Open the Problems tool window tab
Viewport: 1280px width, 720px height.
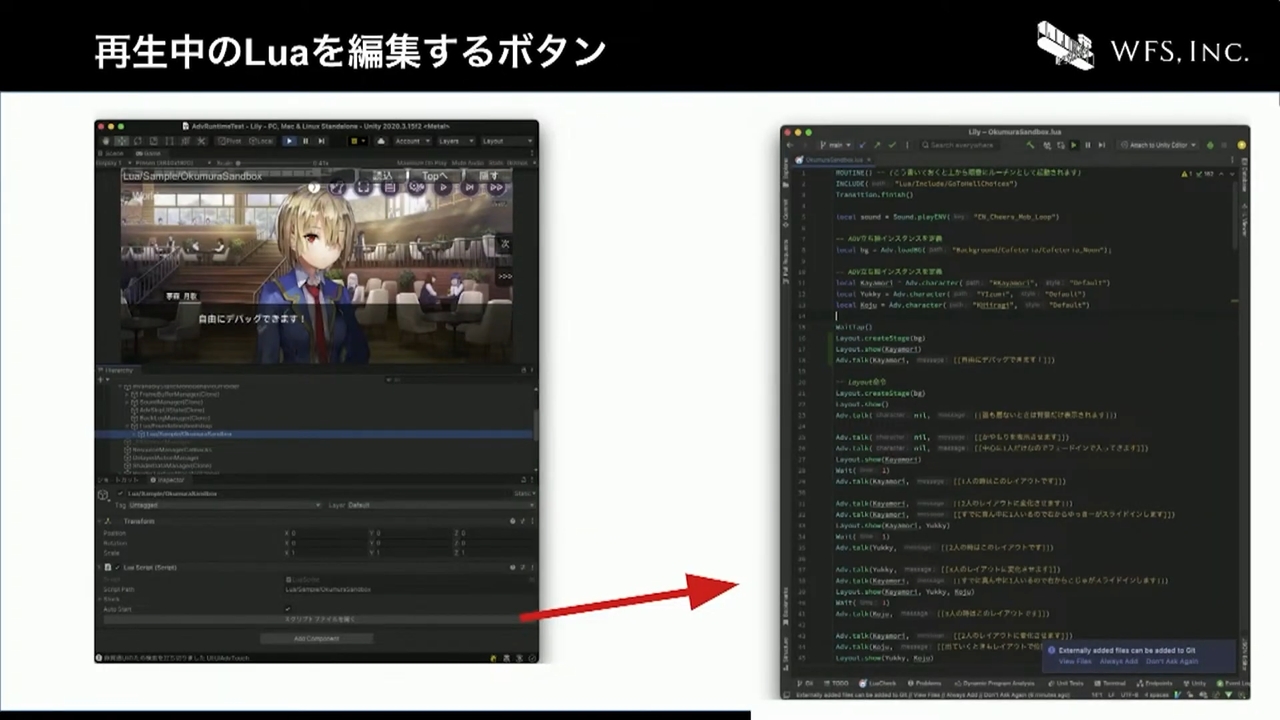(x=923, y=683)
